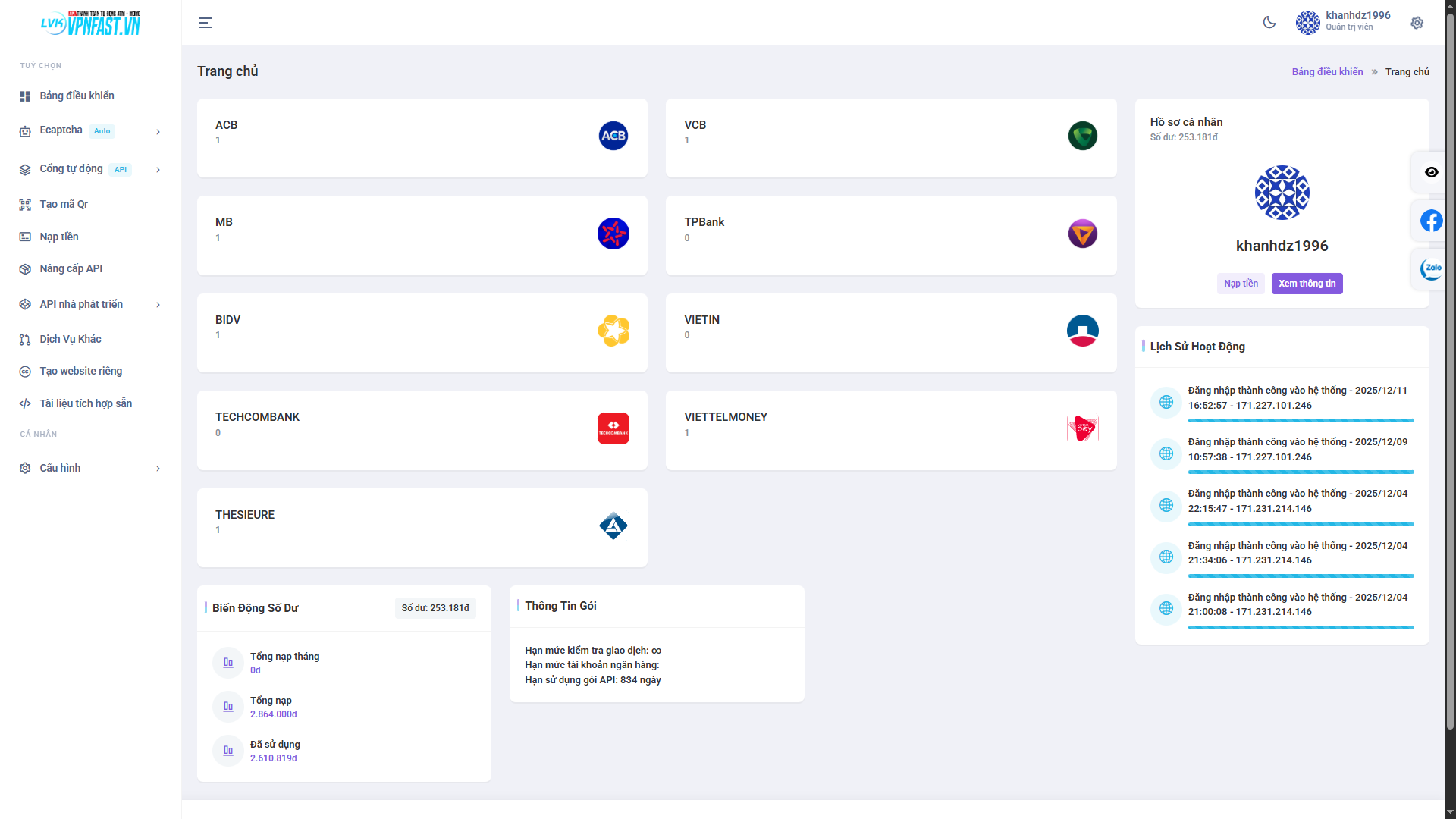Click the Xem thông tin button
Image resolution: width=1456 pixels, height=819 pixels.
point(1307,284)
